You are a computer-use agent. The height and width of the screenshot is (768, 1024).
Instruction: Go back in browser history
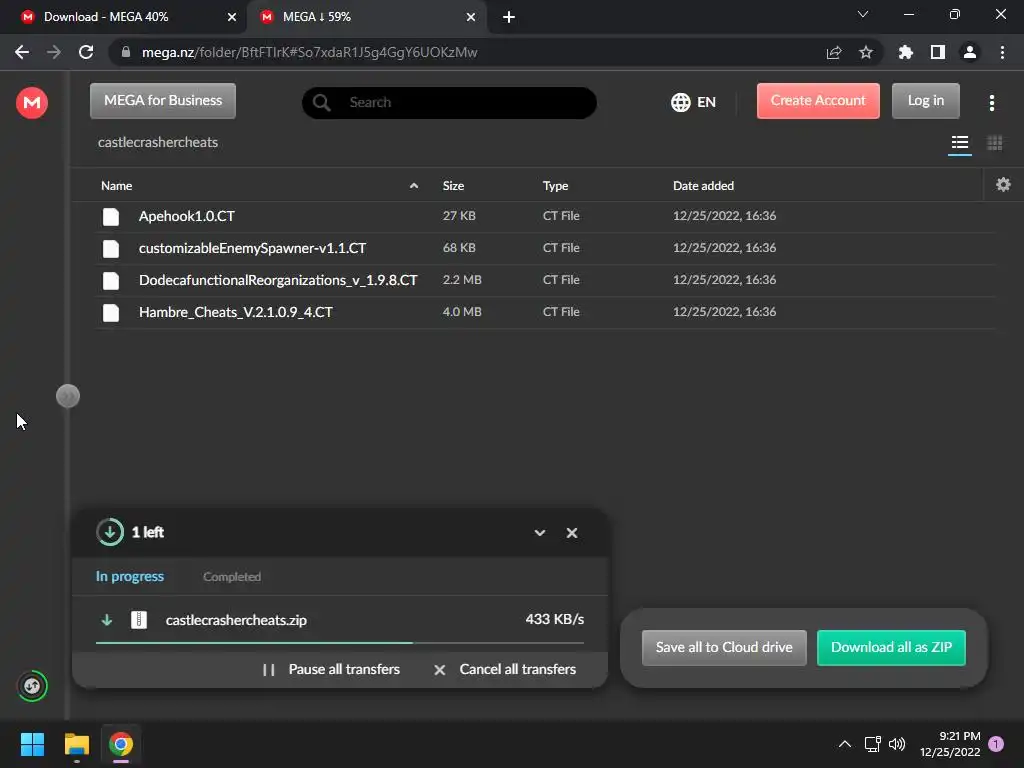(22, 52)
